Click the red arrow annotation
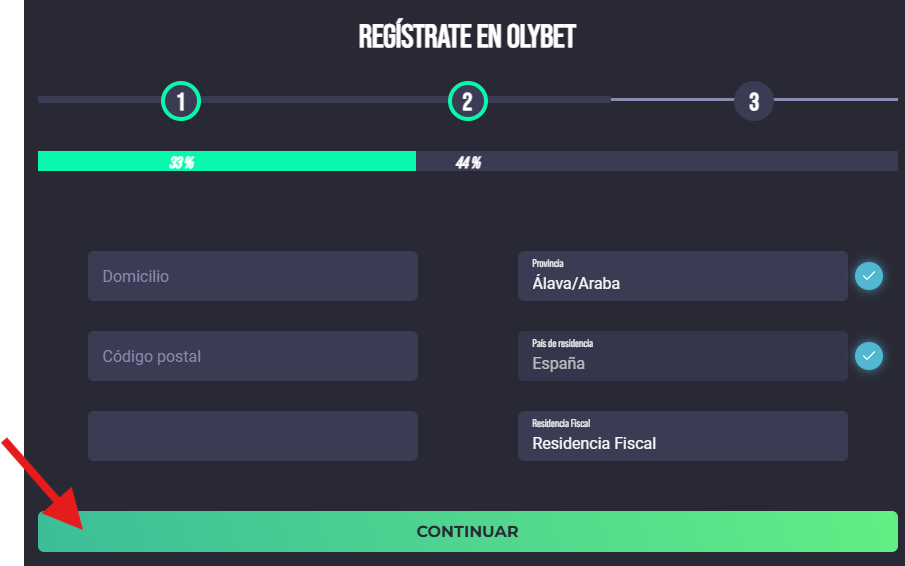The image size is (905, 566). (x=43, y=483)
